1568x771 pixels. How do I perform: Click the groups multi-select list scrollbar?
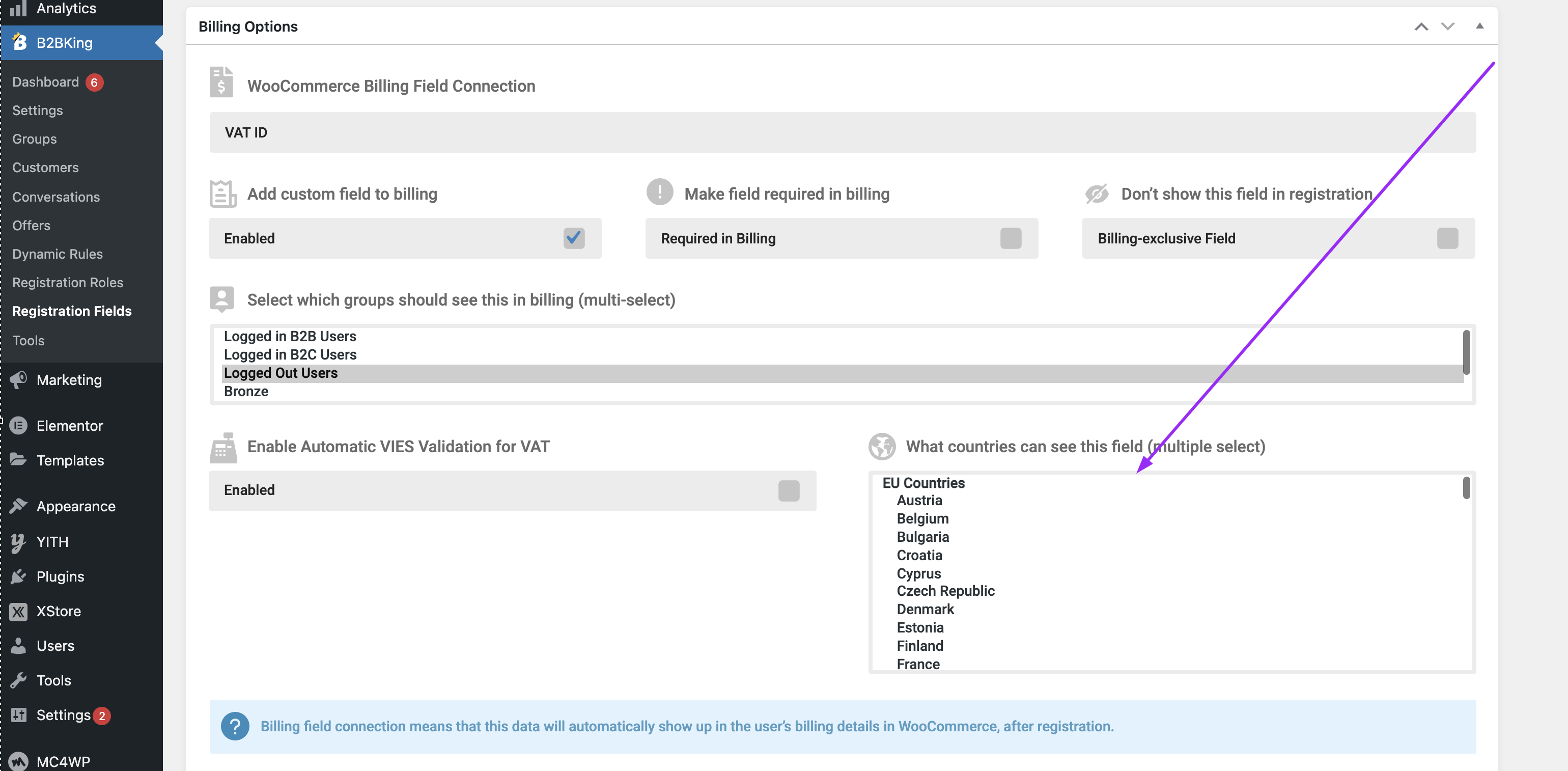[1466, 352]
